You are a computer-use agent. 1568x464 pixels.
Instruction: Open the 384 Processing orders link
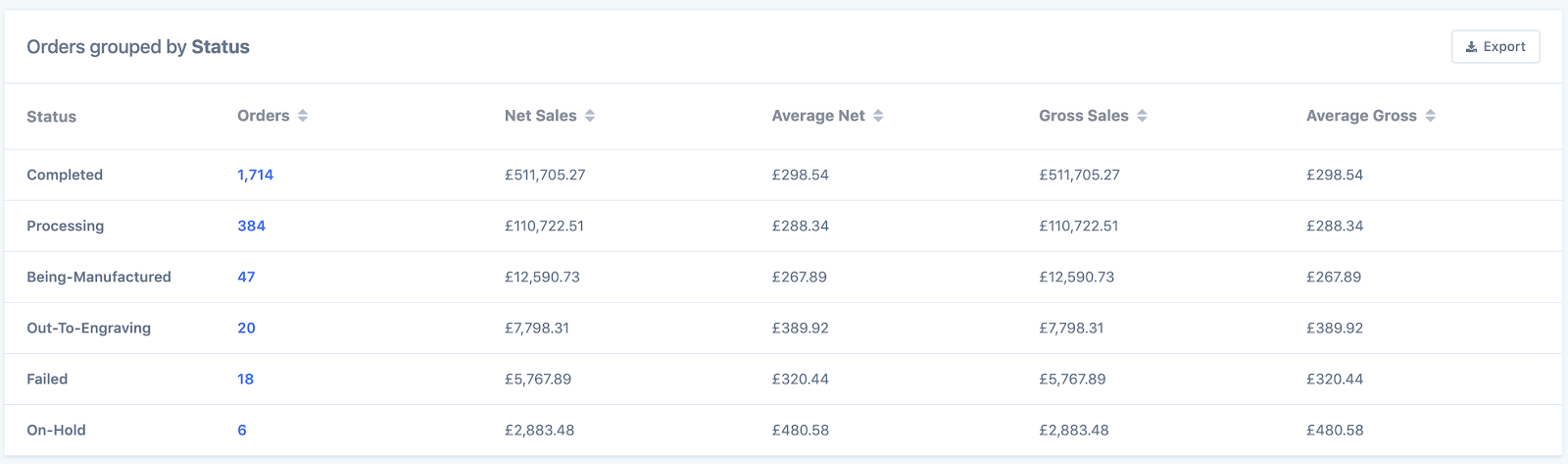tap(251, 226)
